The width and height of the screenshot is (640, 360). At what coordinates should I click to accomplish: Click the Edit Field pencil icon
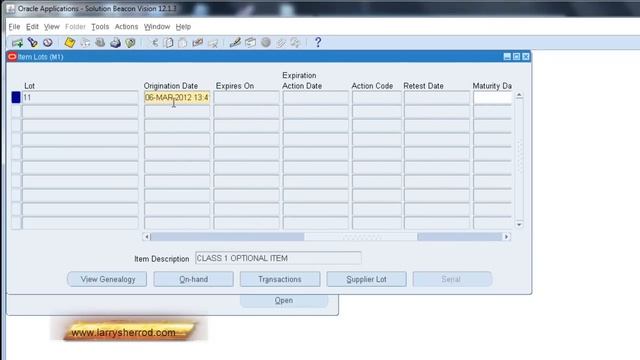pyautogui.click(x=235, y=42)
